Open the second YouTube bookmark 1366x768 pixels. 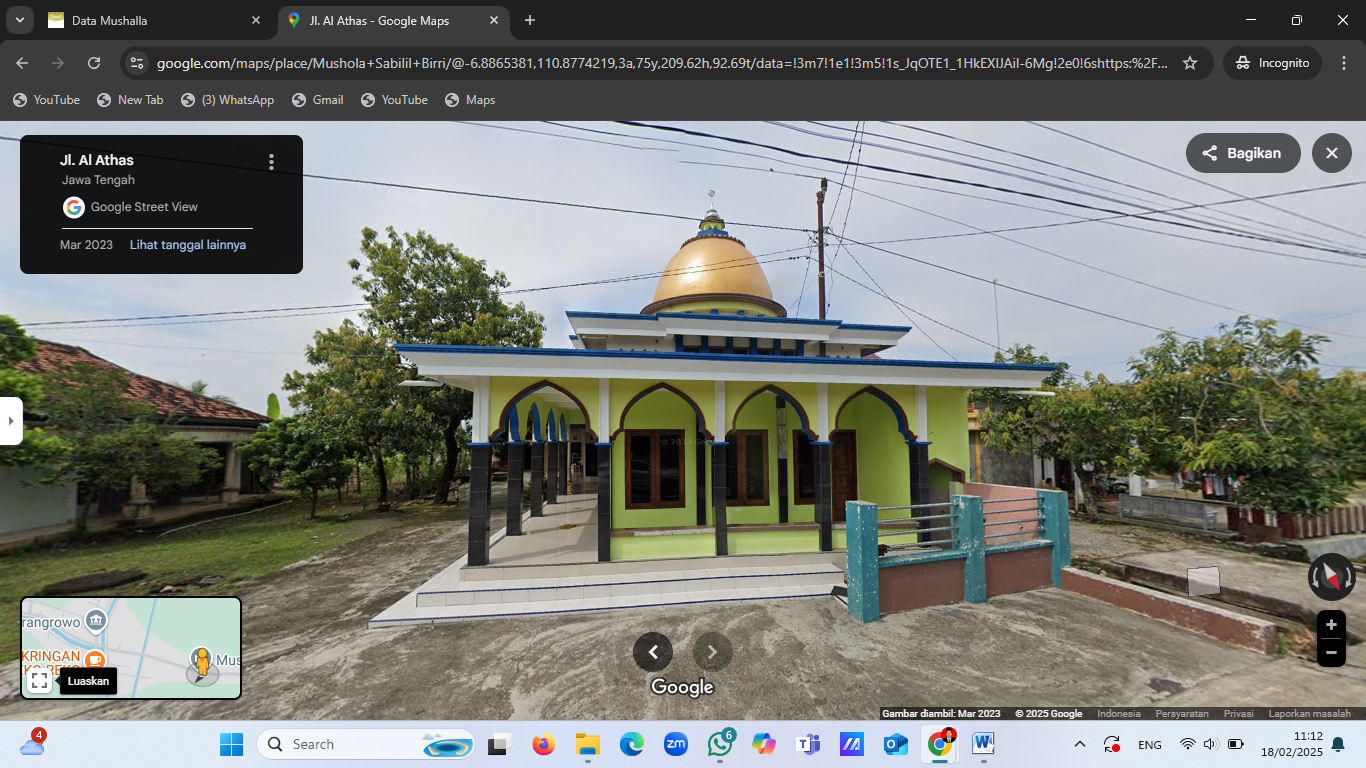pyautogui.click(x=394, y=100)
